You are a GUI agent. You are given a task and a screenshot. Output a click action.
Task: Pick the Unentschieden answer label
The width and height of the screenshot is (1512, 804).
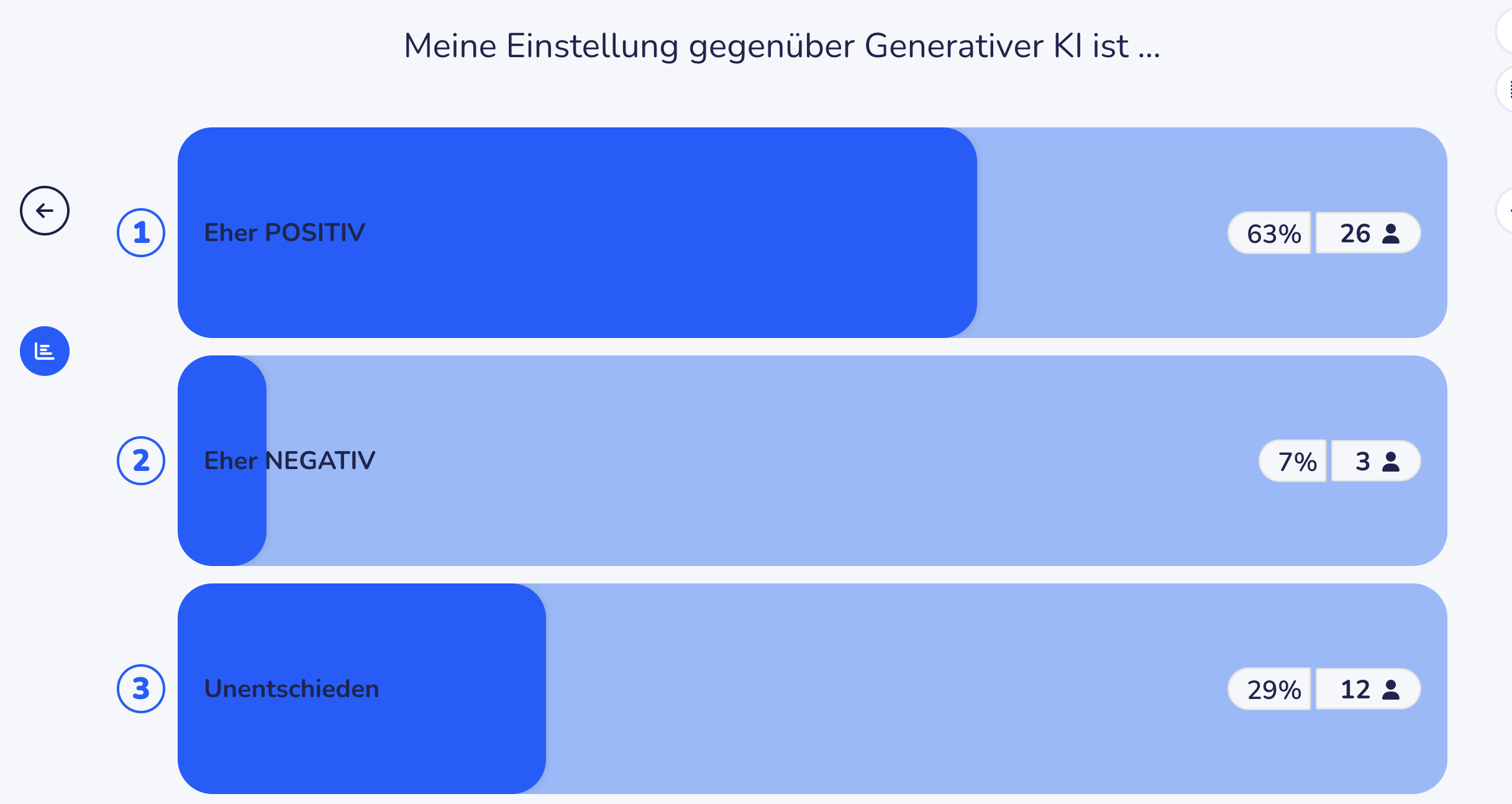tap(291, 688)
